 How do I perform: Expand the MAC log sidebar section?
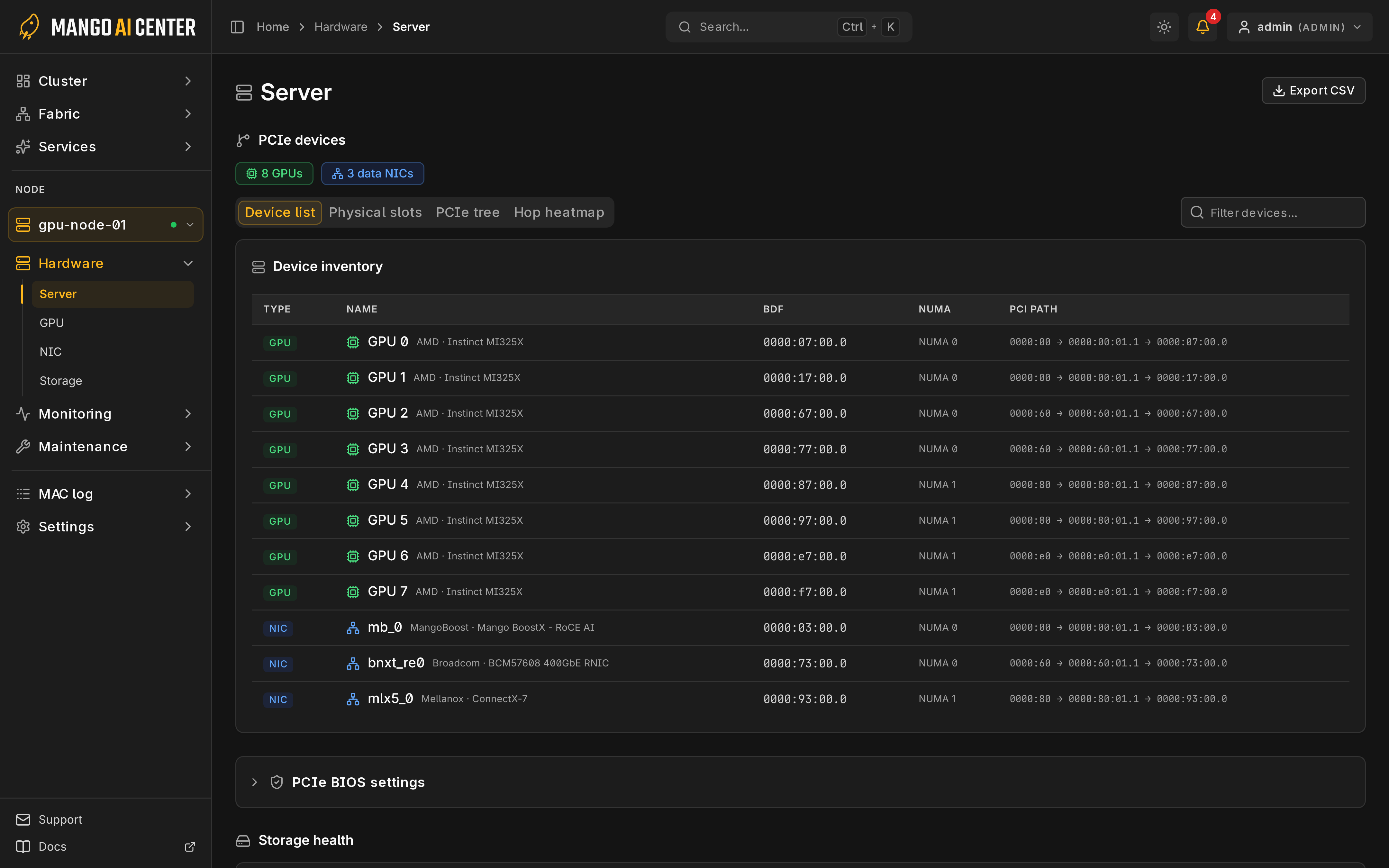tap(105, 494)
